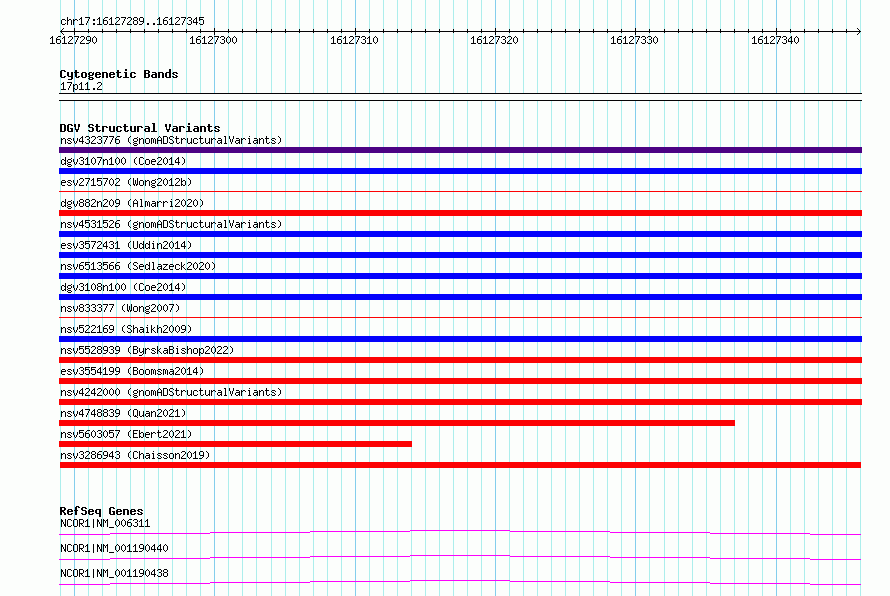The height and width of the screenshot is (596, 890).
Task: Open the dgv3107n100 (Coe2014) label
Action: click(x=123, y=161)
